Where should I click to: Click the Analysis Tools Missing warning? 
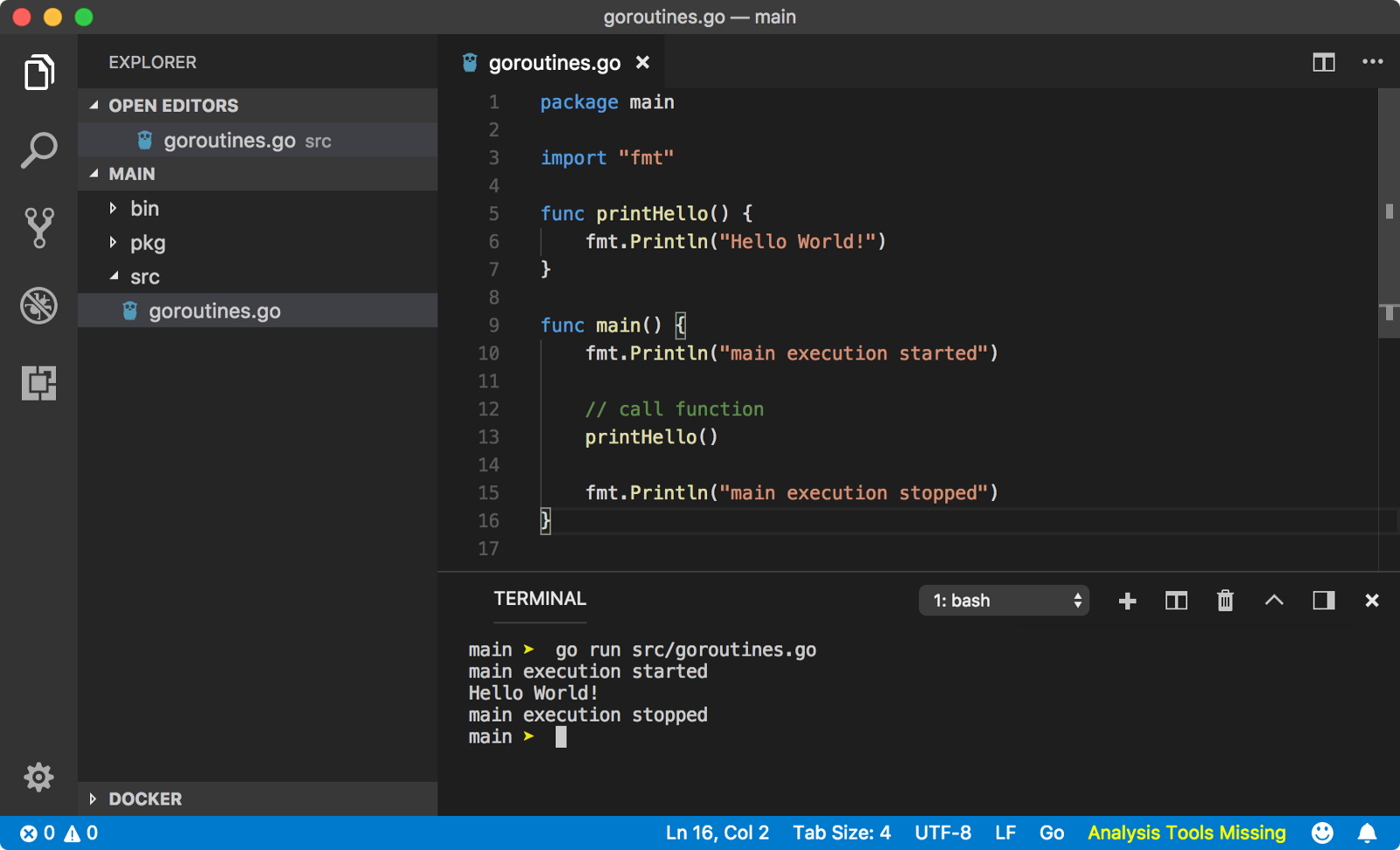click(x=1186, y=833)
